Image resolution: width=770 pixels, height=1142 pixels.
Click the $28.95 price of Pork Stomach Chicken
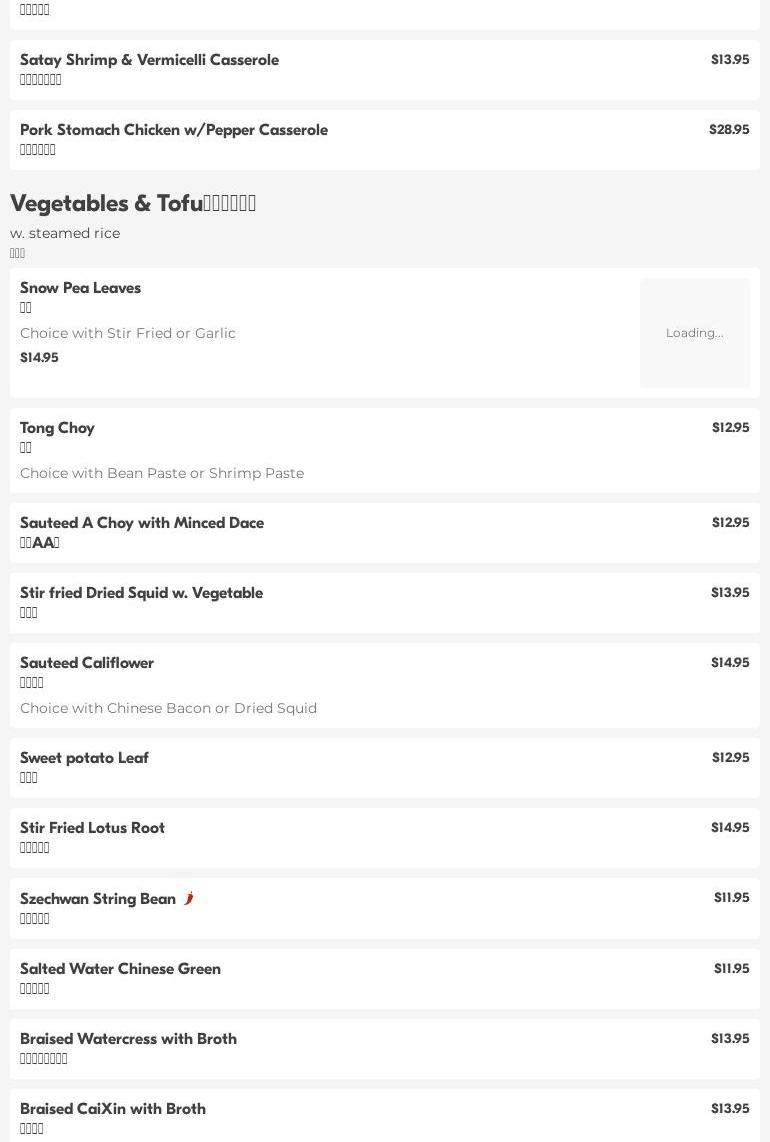[729, 130]
